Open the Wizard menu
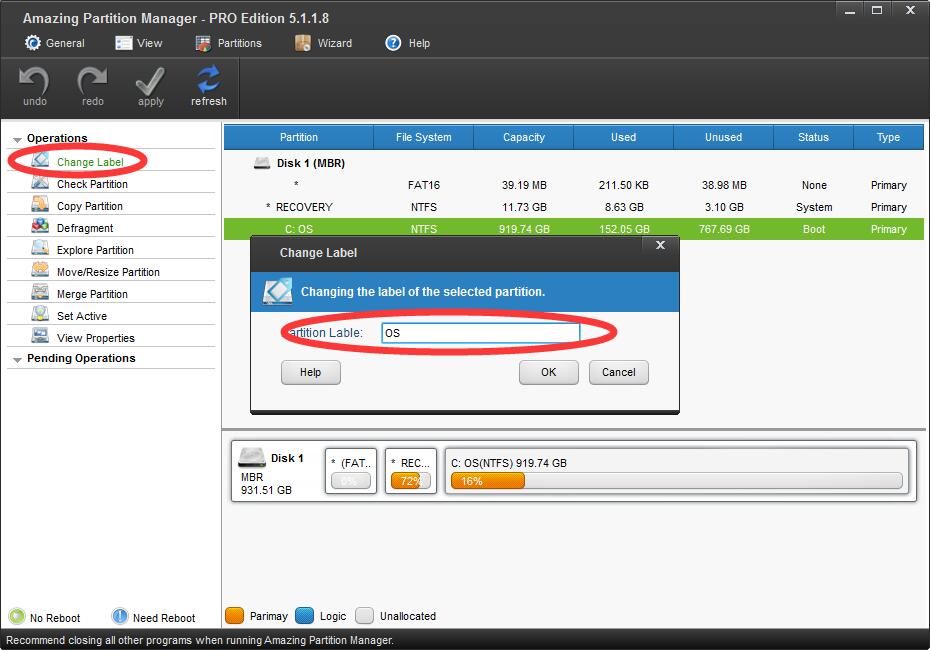 323,43
